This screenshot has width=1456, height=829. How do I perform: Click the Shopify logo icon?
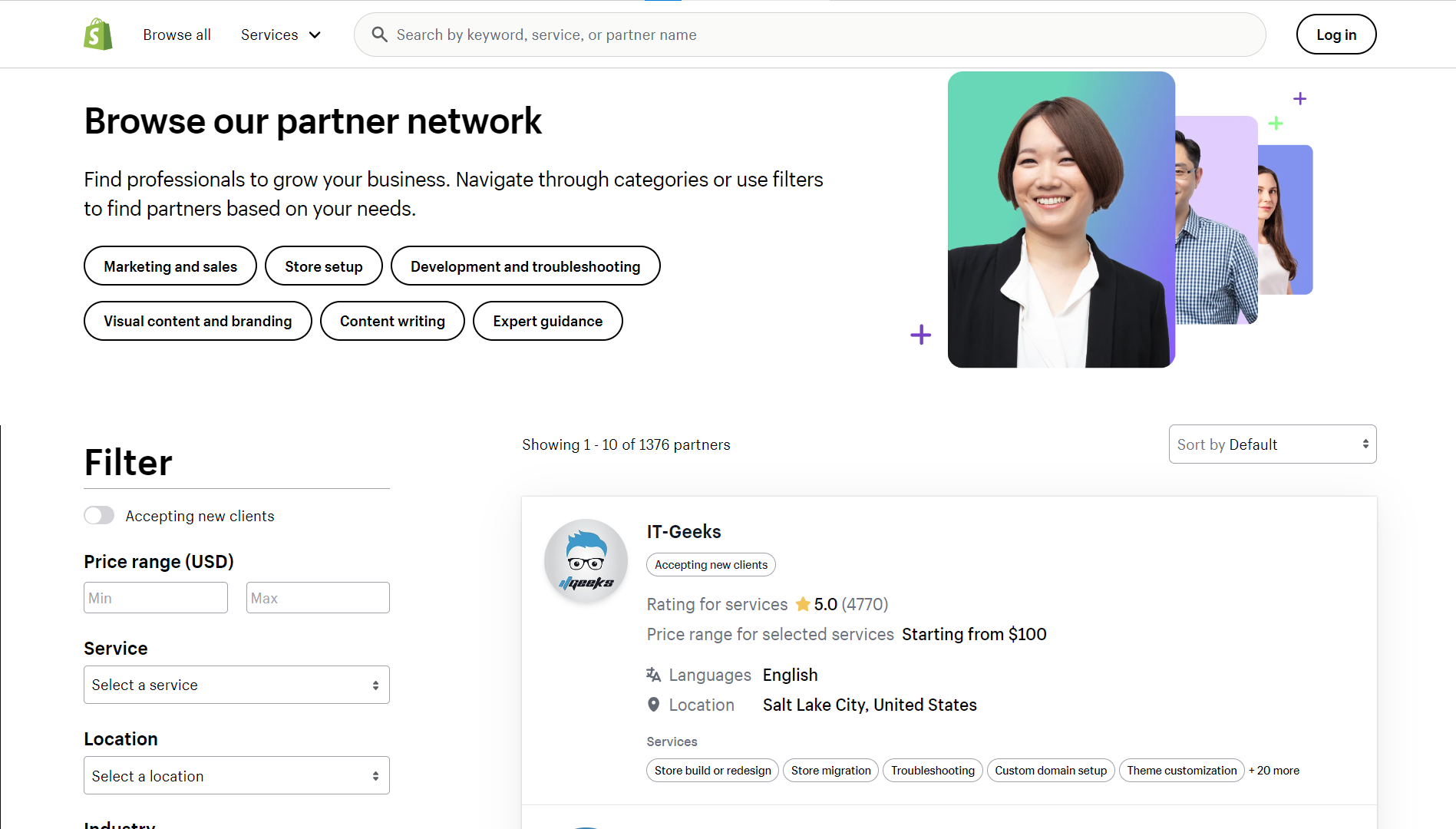coord(98,35)
